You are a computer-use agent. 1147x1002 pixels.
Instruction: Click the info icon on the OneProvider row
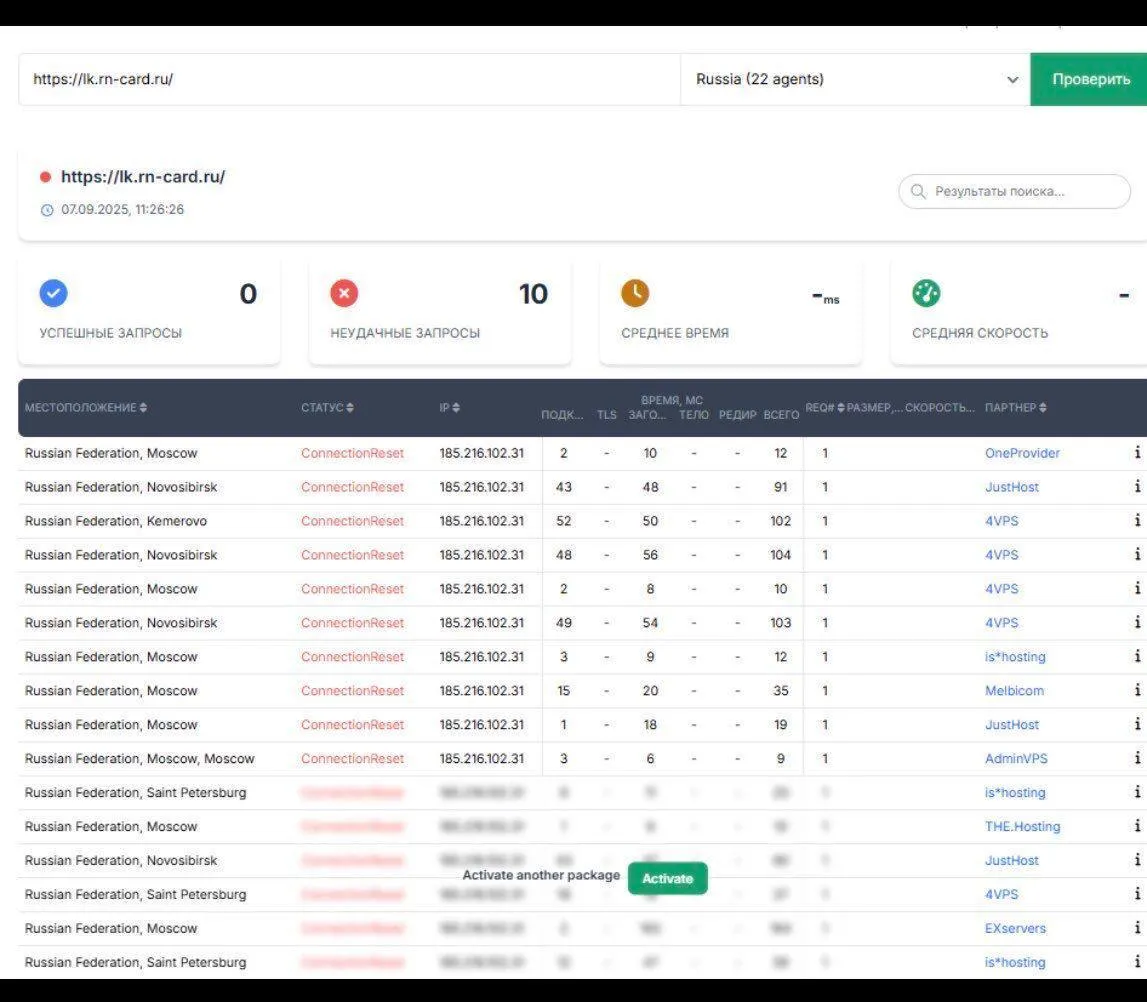1137,453
